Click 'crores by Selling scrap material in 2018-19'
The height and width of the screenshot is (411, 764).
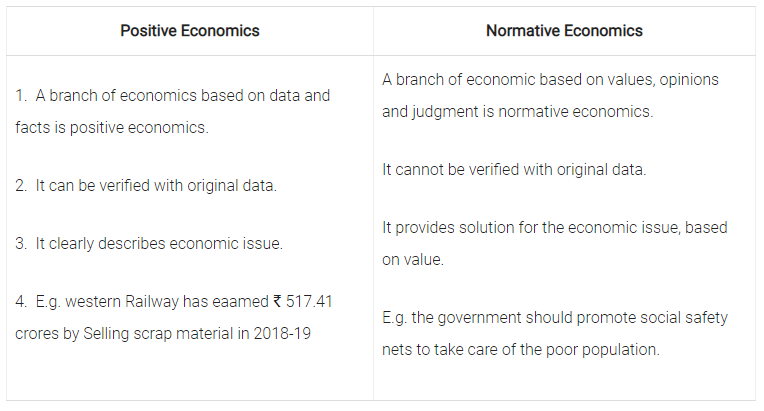click(x=163, y=334)
